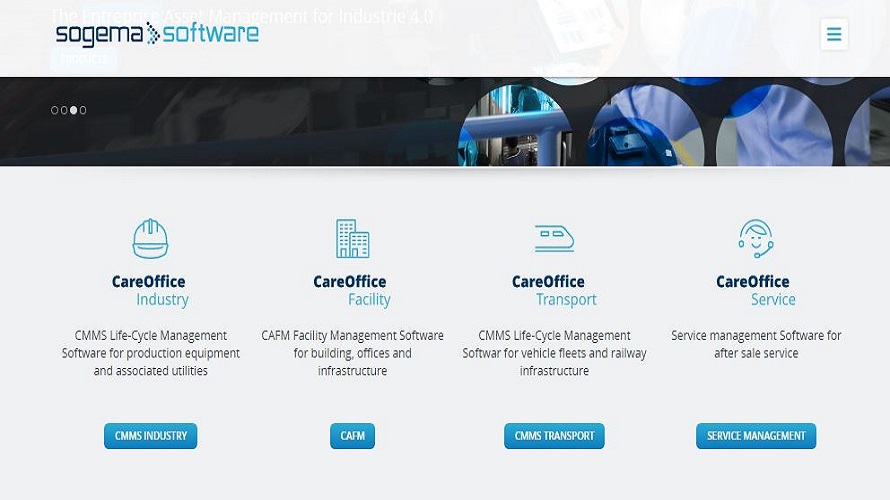Click the CareOffice Service heading

(x=755, y=291)
